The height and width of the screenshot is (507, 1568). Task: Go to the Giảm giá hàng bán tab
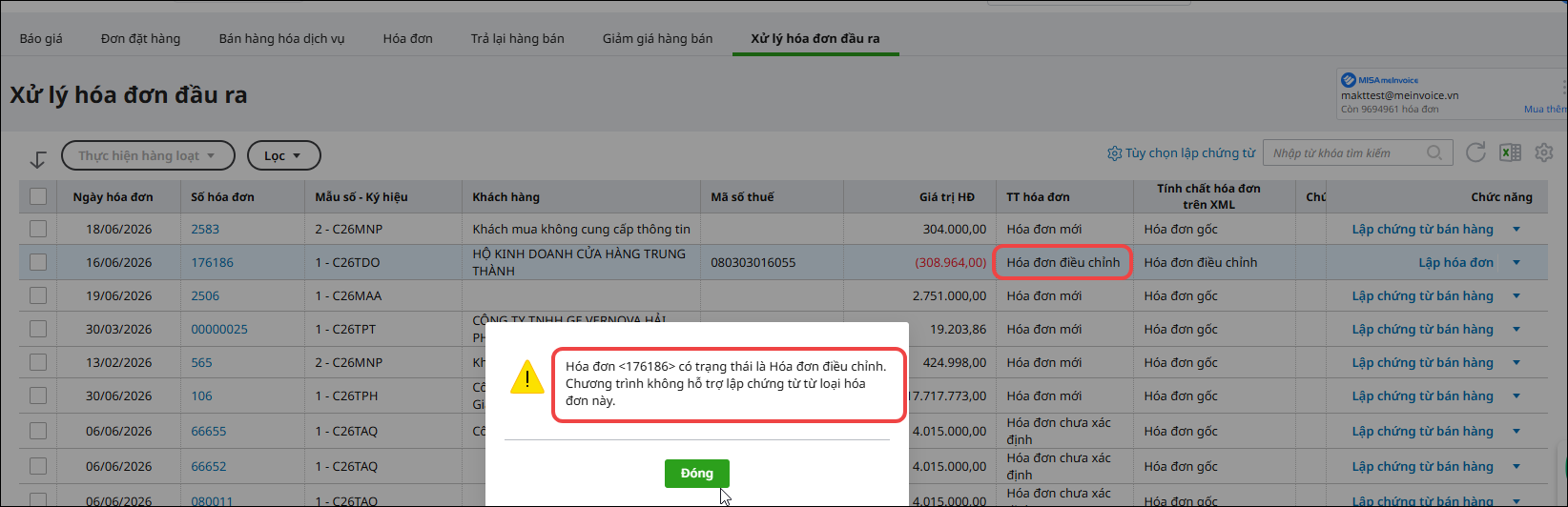tap(657, 38)
